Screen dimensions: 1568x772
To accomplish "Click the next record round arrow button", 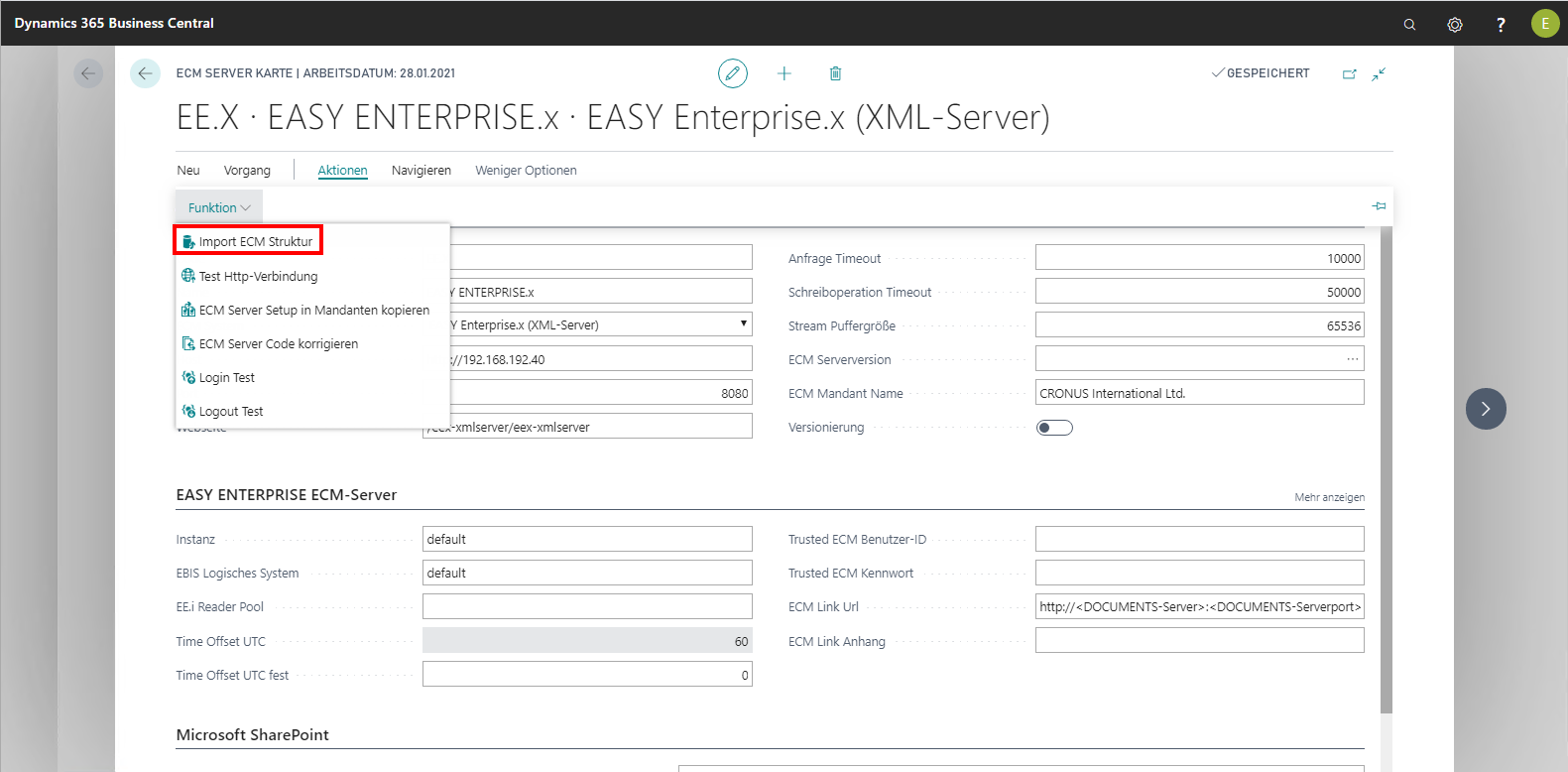I will click(1486, 409).
